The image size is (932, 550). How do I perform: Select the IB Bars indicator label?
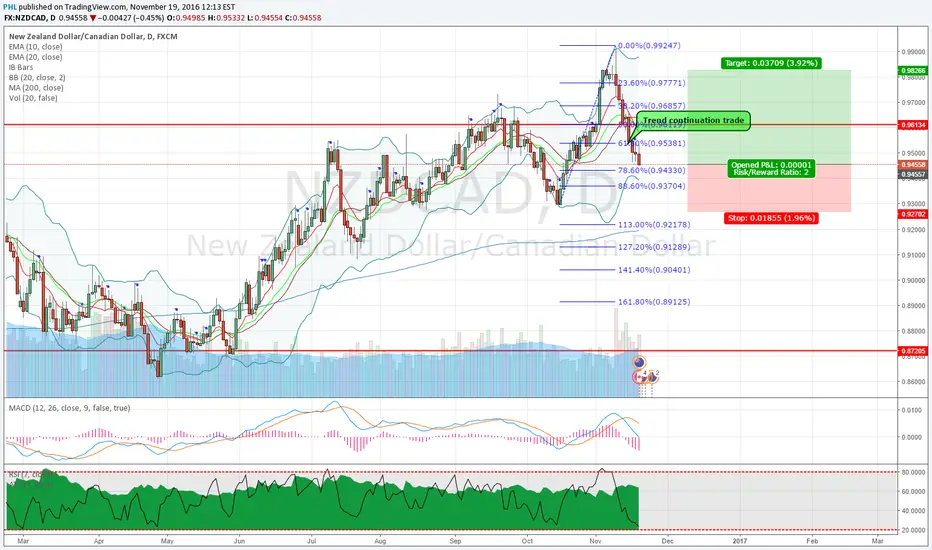21,67
